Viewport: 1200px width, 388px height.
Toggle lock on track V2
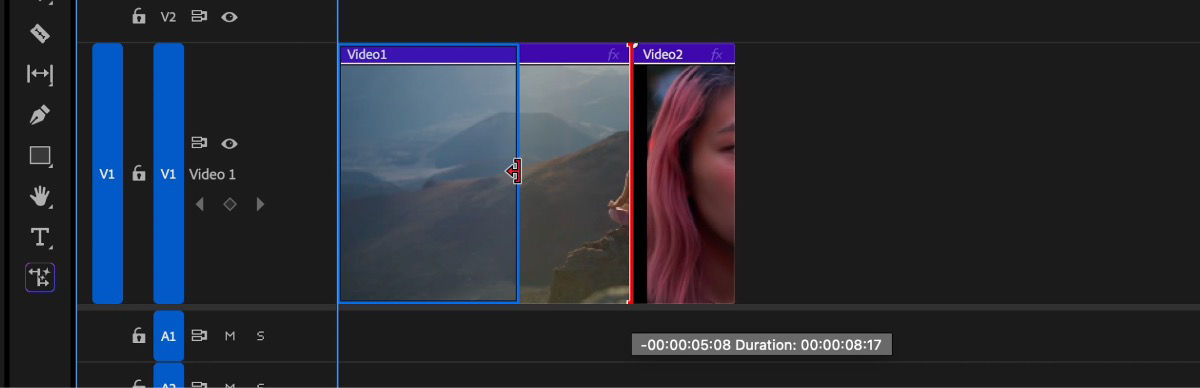[139, 16]
